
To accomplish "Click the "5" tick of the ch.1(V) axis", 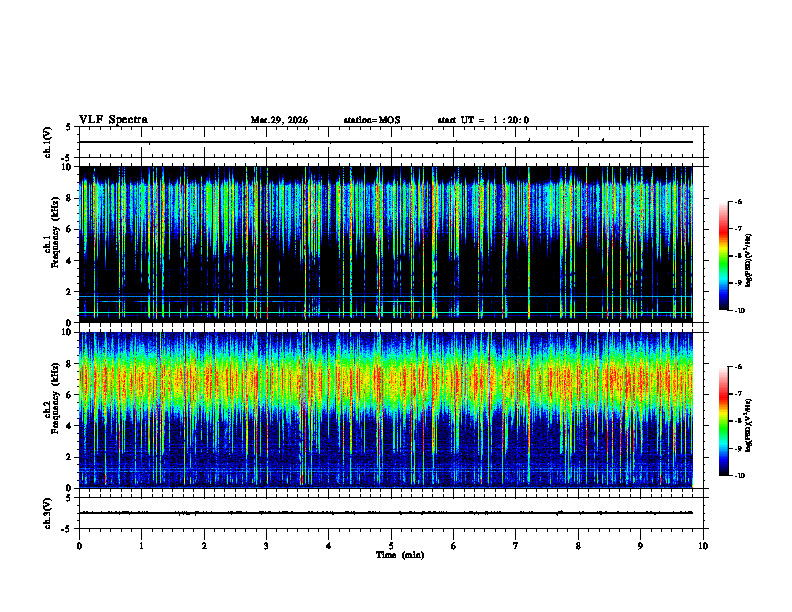I will point(68,127).
